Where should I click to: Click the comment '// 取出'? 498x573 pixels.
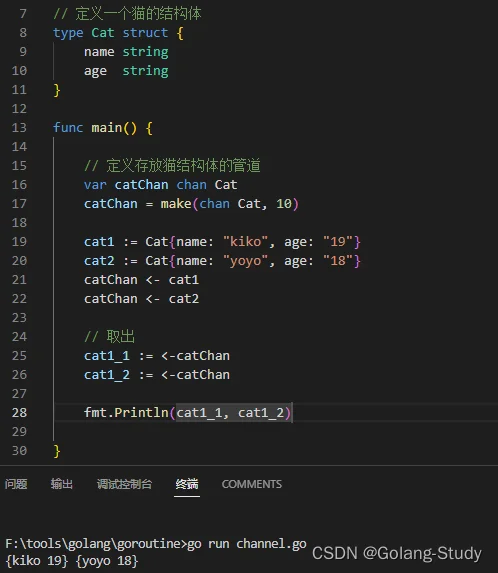click(x=110, y=337)
